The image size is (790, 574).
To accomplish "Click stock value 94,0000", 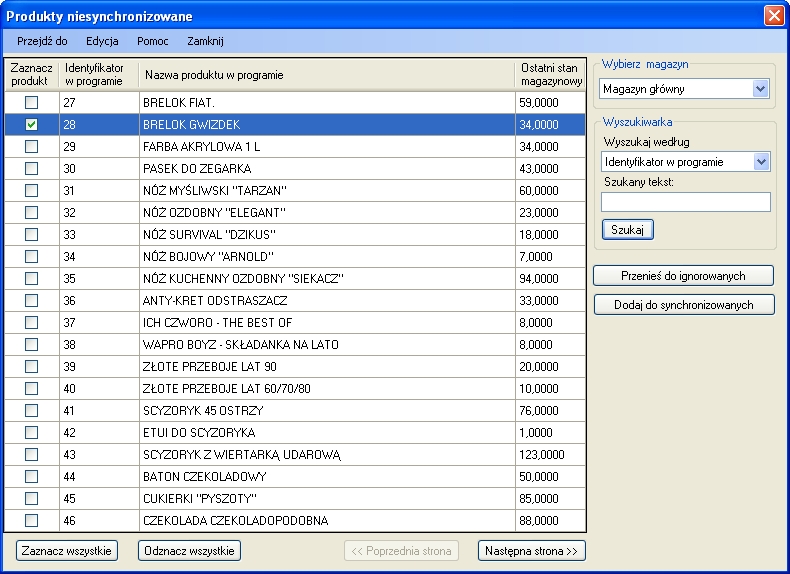I will pyautogui.click(x=551, y=279).
